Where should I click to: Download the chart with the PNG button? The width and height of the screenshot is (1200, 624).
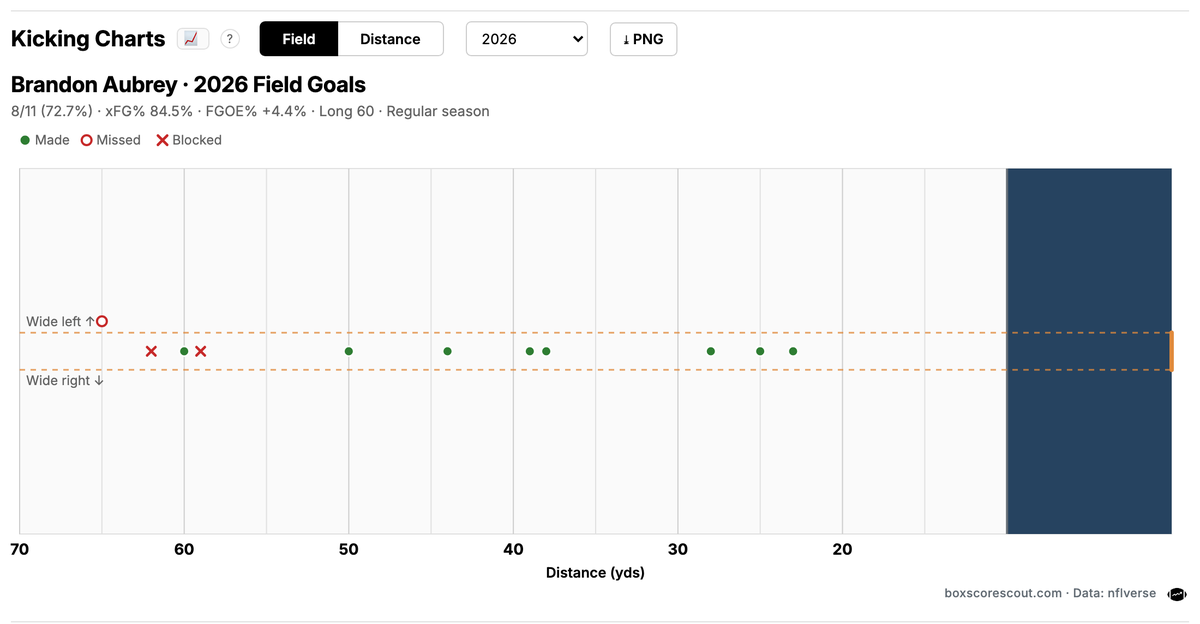pos(643,39)
